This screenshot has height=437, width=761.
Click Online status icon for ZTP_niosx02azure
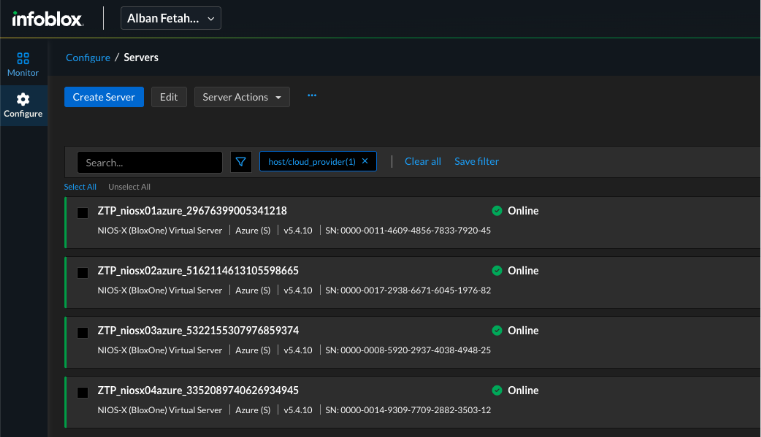point(496,270)
